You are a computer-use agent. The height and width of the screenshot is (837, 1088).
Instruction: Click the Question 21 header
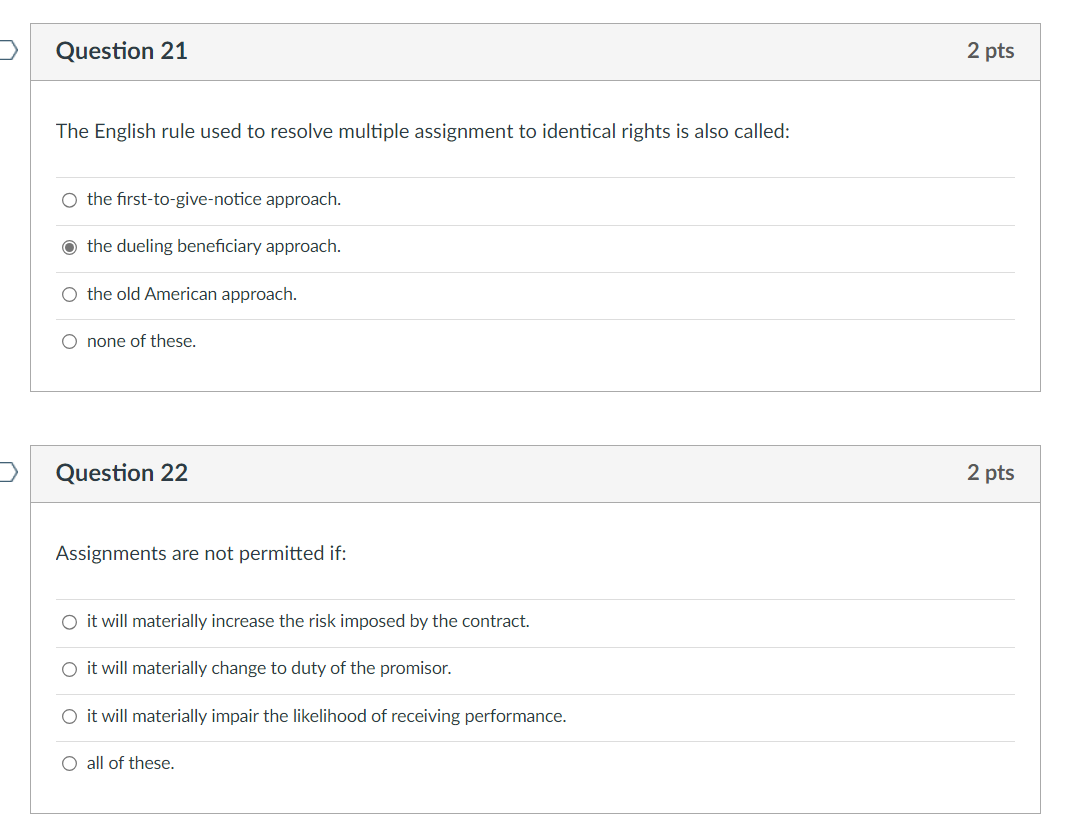point(121,51)
